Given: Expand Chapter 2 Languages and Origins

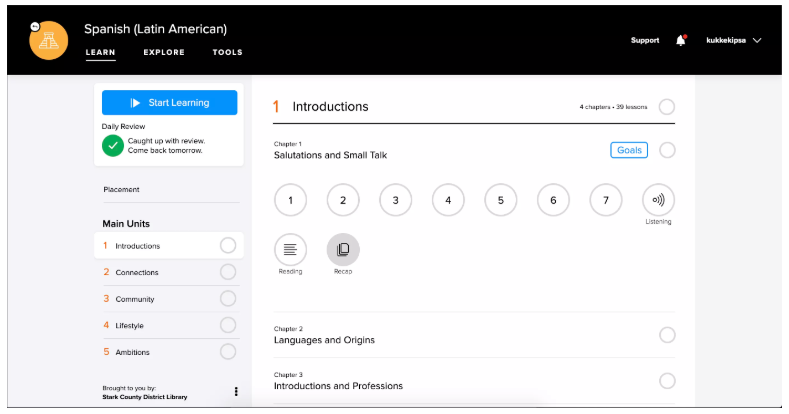Looking at the screenshot, I should click(324, 340).
